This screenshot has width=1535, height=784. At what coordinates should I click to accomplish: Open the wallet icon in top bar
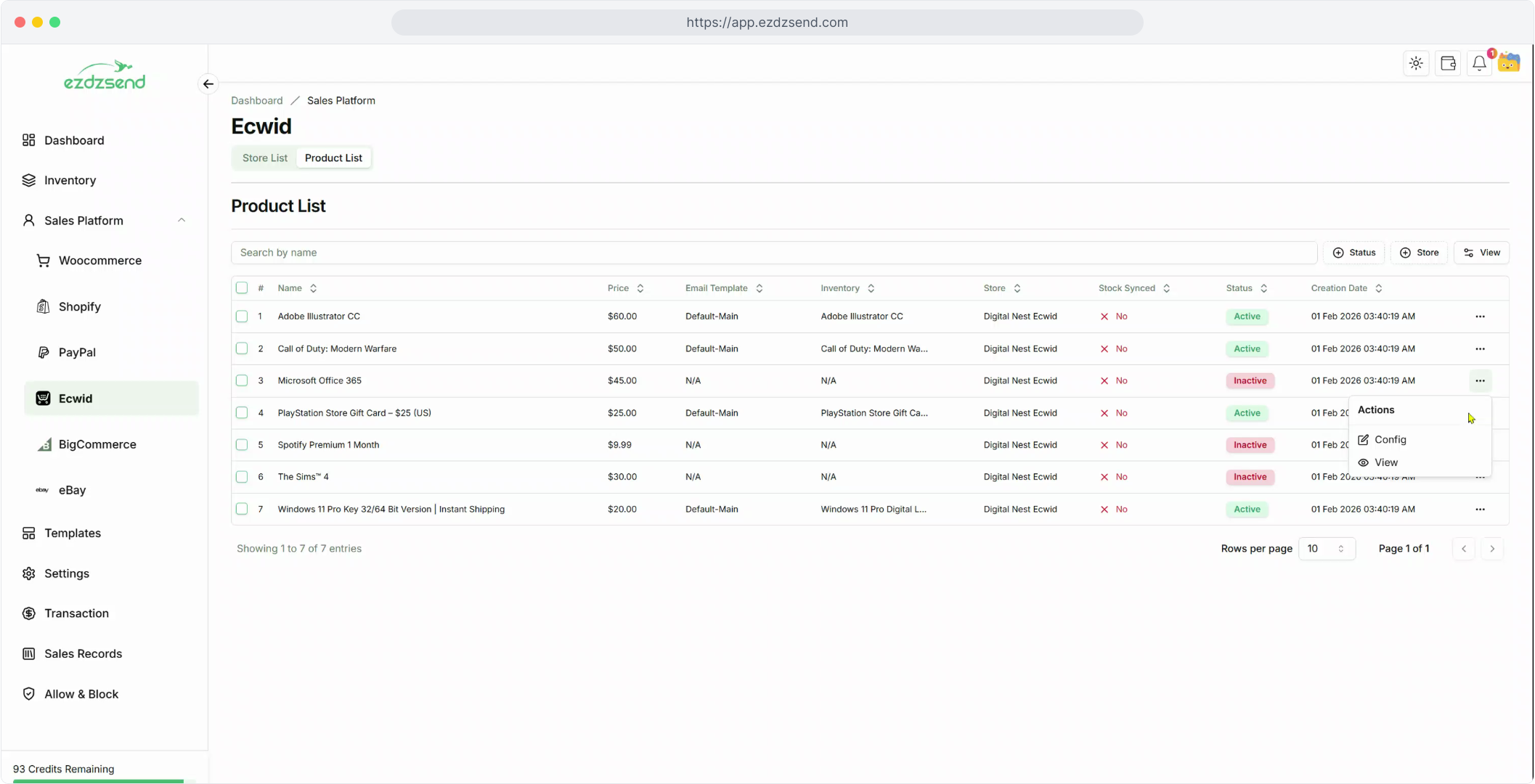[x=1448, y=64]
